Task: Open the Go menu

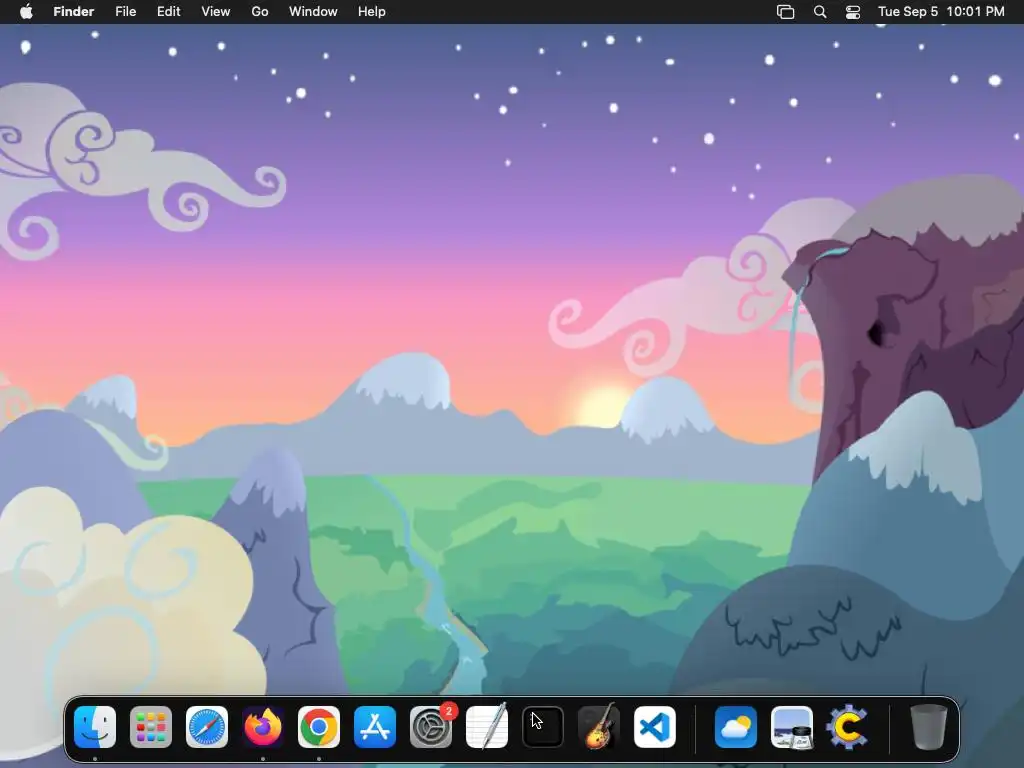Action: tap(260, 12)
